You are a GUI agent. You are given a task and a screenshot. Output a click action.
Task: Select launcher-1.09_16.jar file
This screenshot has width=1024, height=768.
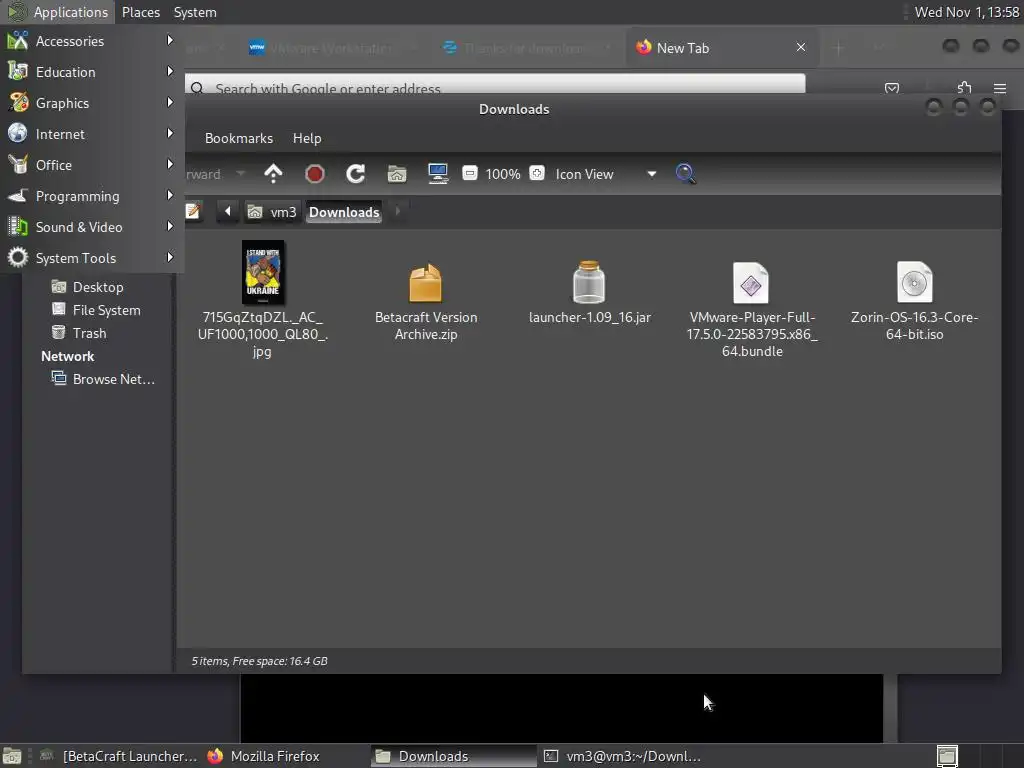(x=589, y=293)
